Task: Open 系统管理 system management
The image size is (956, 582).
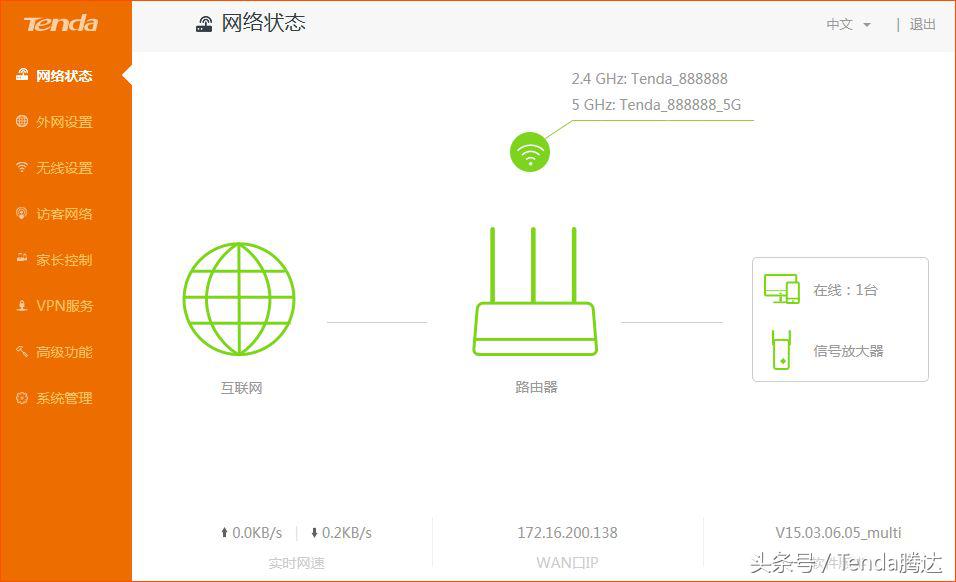Action: 22,397
